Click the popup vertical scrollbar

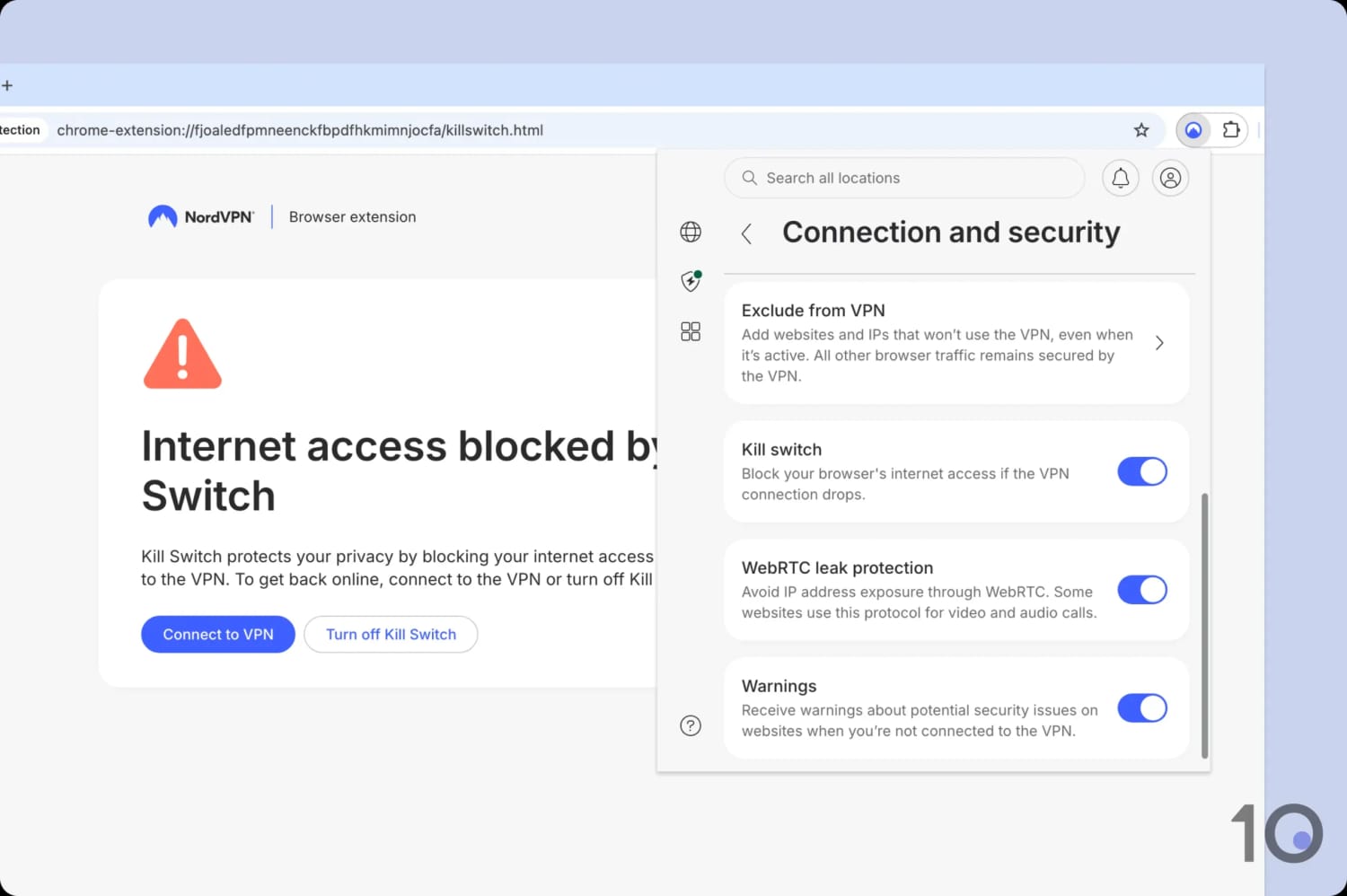(1204, 626)
